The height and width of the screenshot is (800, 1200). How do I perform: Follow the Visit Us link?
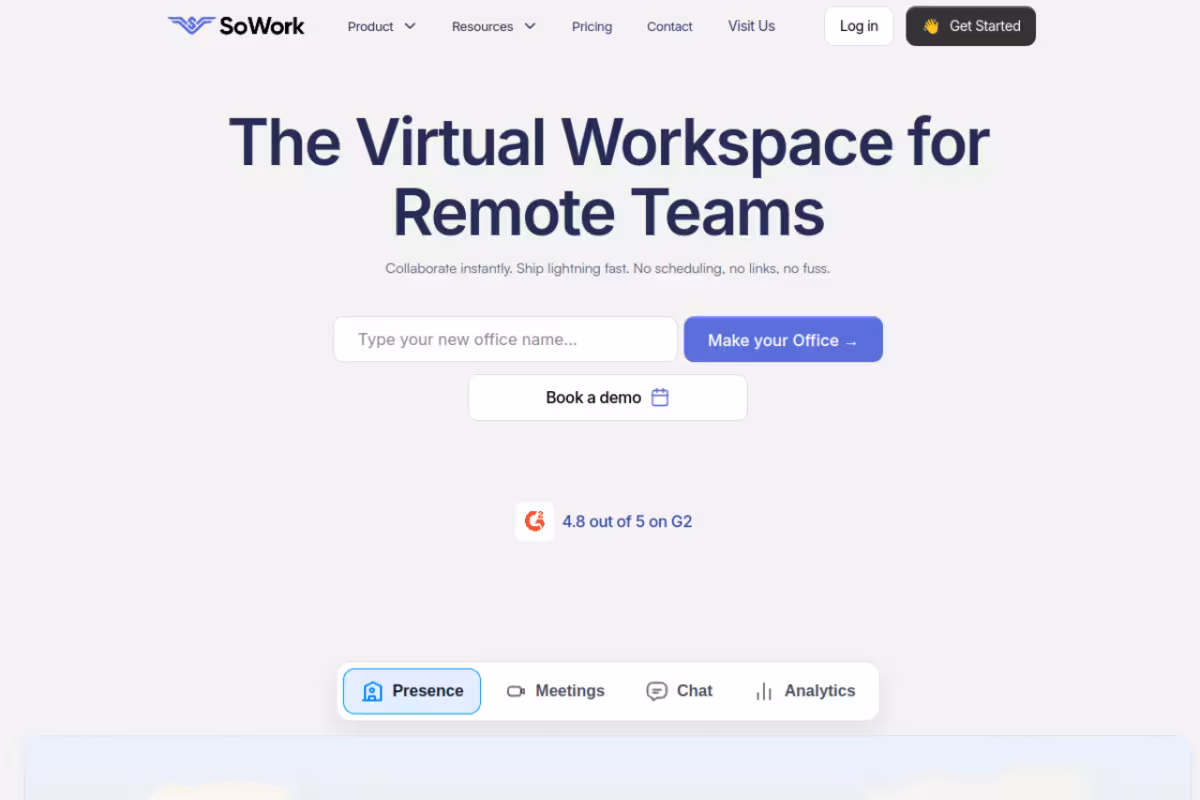(751, 26)
